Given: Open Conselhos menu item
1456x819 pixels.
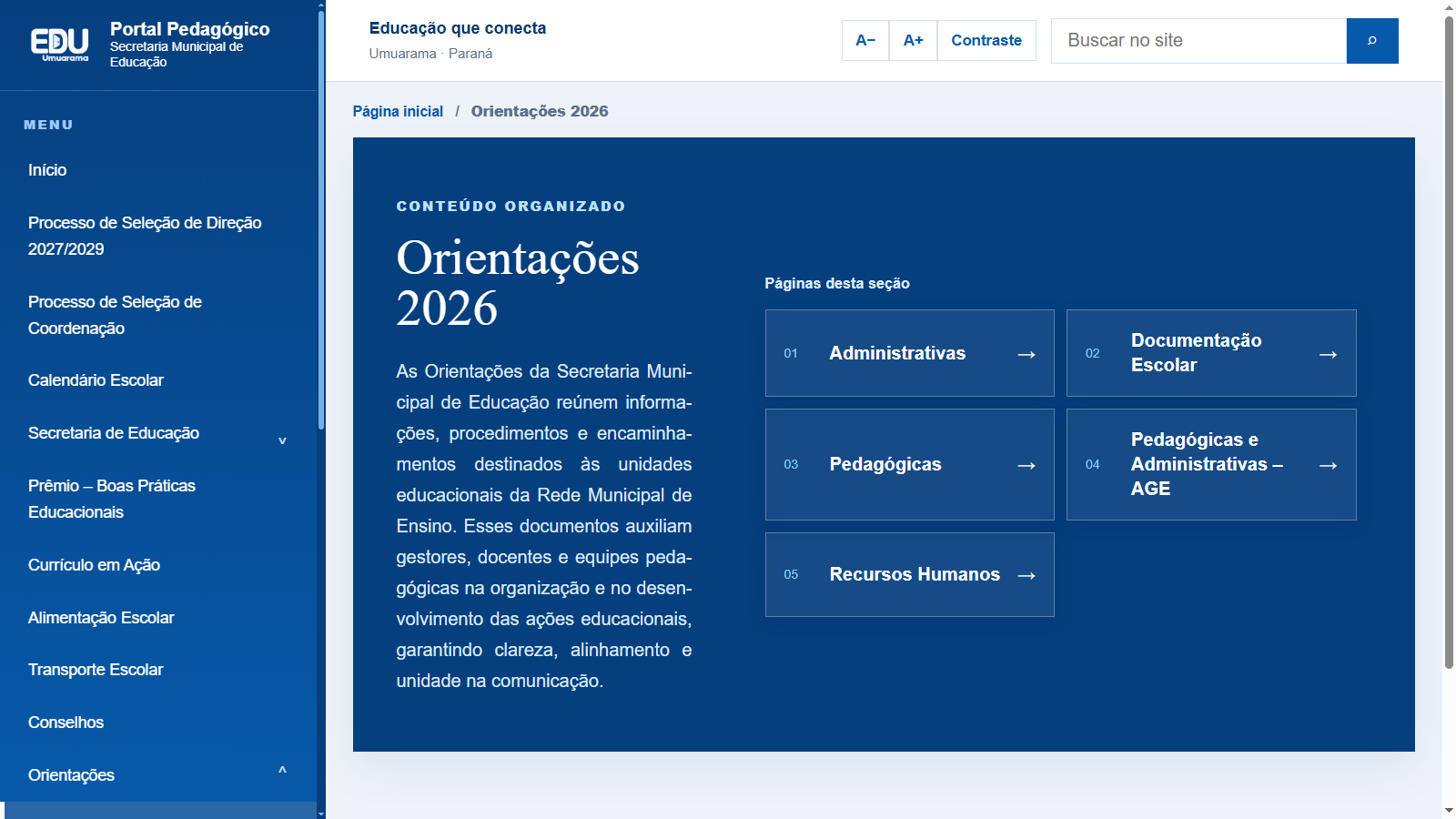Looking at the screenshot, I should (66, 723).
